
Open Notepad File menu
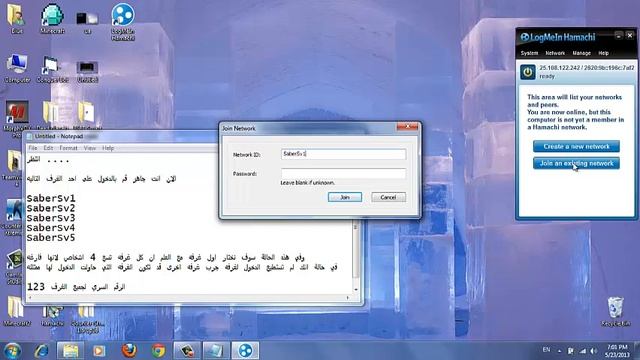(x=33, y=148)
